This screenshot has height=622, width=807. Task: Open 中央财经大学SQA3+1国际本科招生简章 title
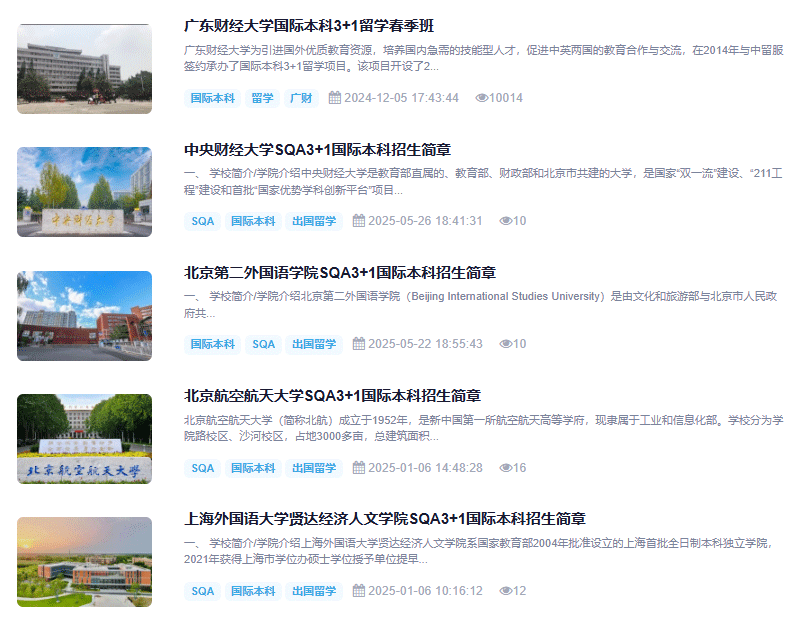tap(317, 150)
